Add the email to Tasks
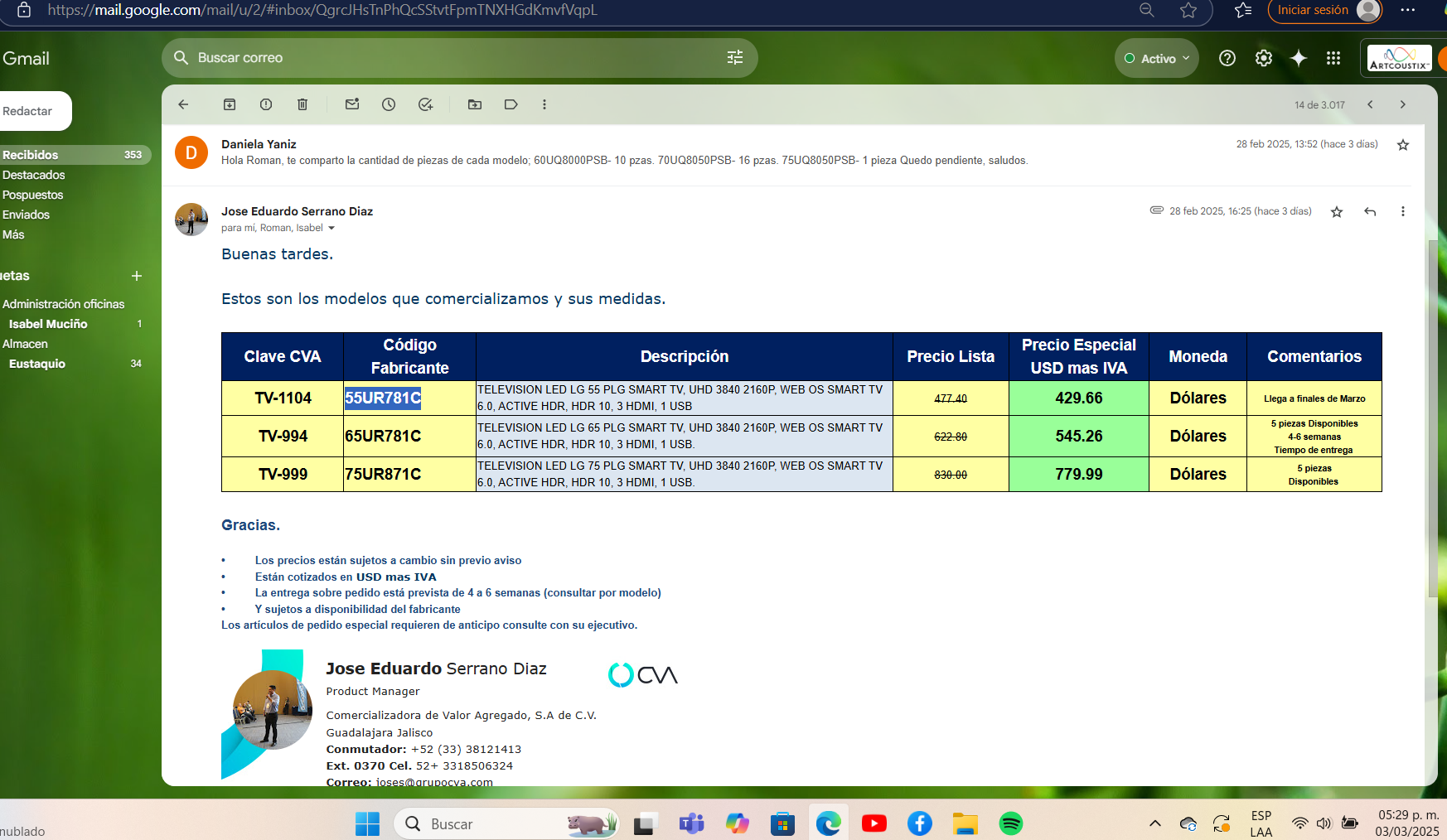The width and height of the screenshot is (1447, 840). [x=425, y=104]
